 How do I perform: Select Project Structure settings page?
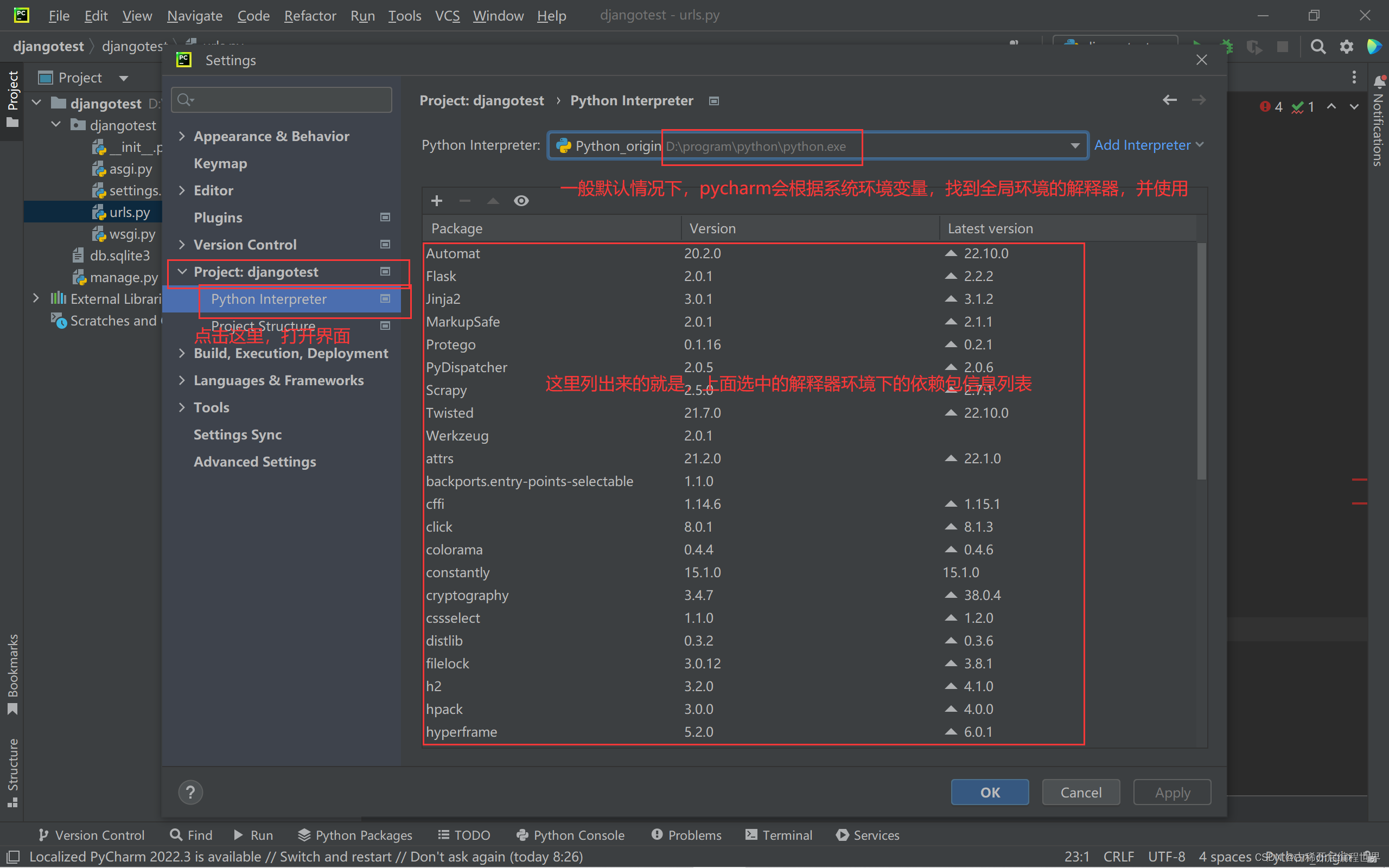click(x=263, y=325)
